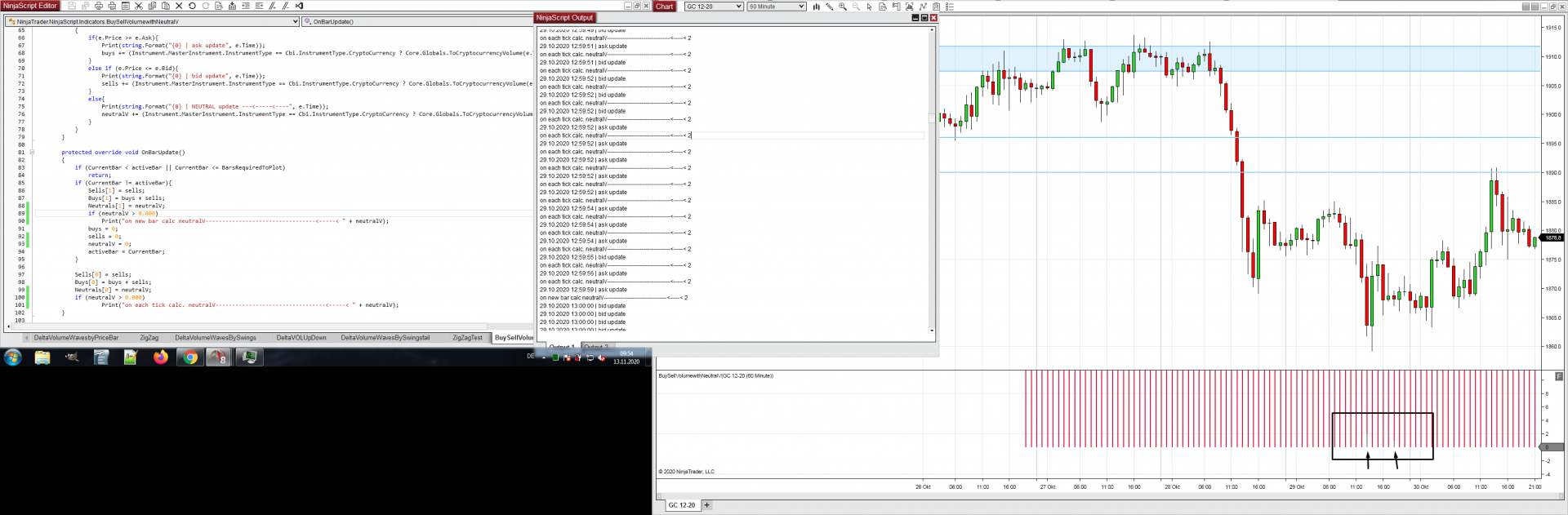Click the Uncomment selection icon in editor
1568x515 pixels.
tap(286, 6)
